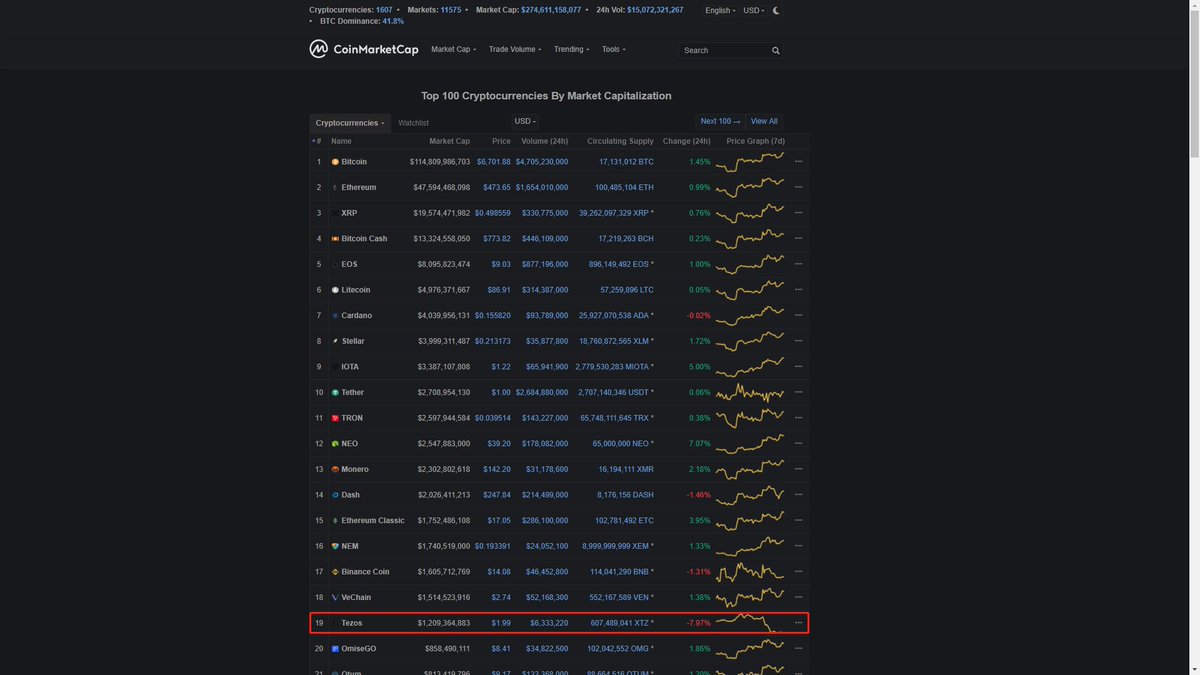Open Tezos row more-options dots

798,623
